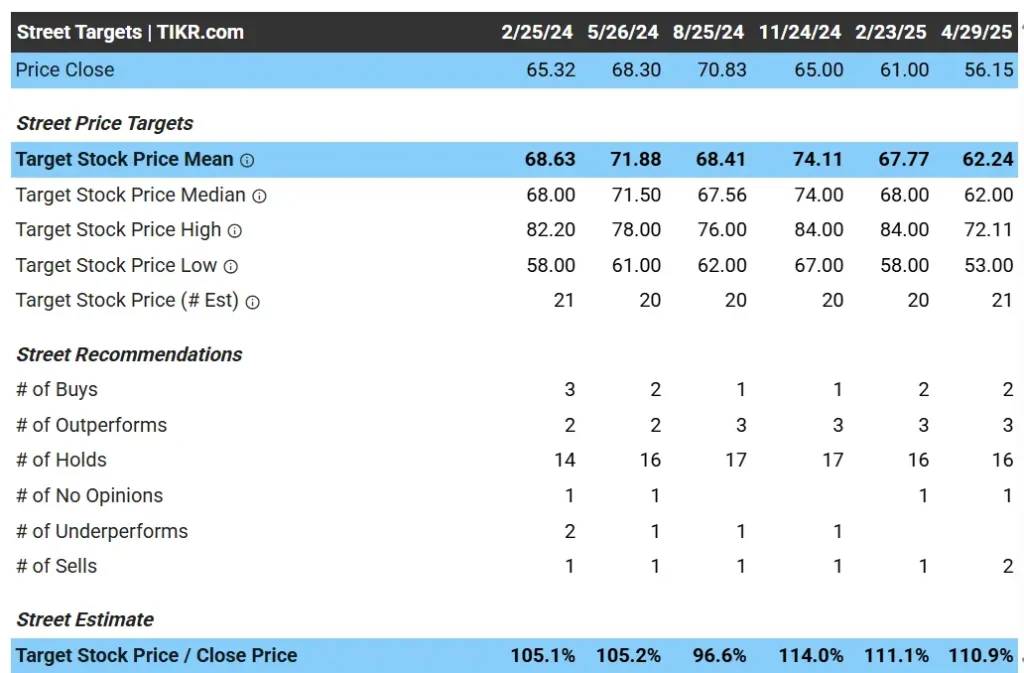Image resolution: width=1024 pixels, height=673 pixels.
Task: Click the Price Close row label
Action: (x=65, y=70)
